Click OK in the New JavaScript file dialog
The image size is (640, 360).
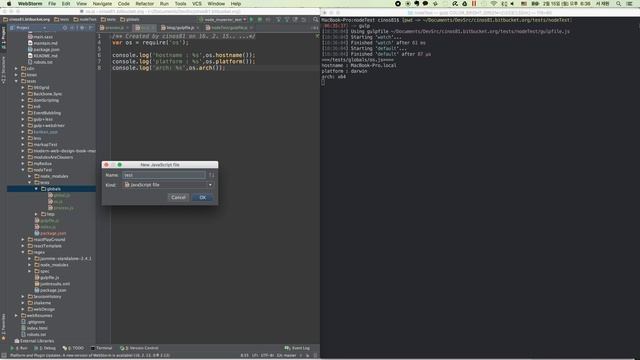(202, 198)
